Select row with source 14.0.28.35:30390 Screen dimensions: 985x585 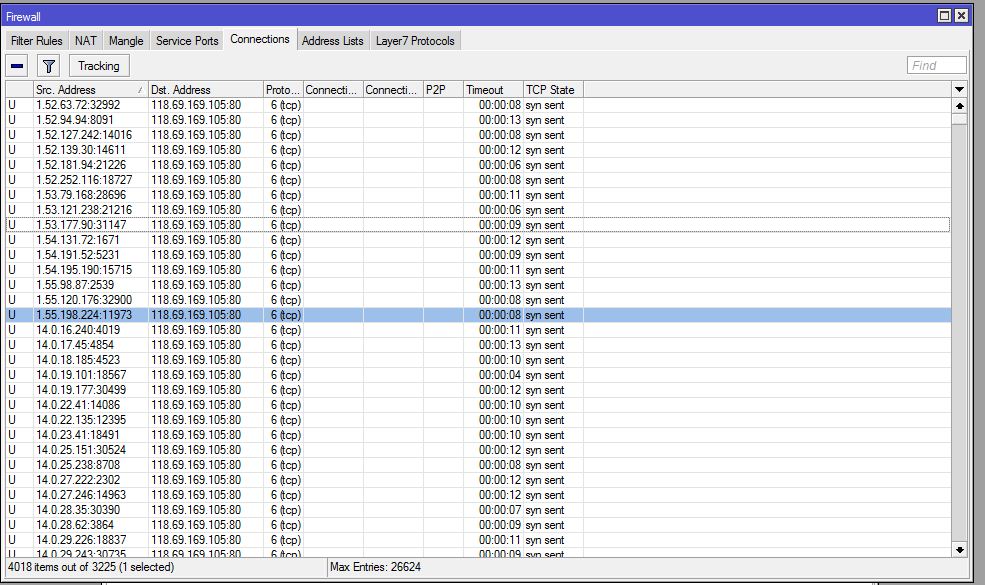pyautogui.click(x=478, y=510)
